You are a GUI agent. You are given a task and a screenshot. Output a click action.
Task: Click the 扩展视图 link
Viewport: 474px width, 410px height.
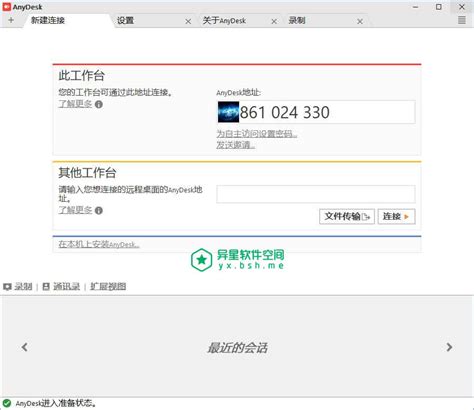pyautogui.click(x=108, y=286)
